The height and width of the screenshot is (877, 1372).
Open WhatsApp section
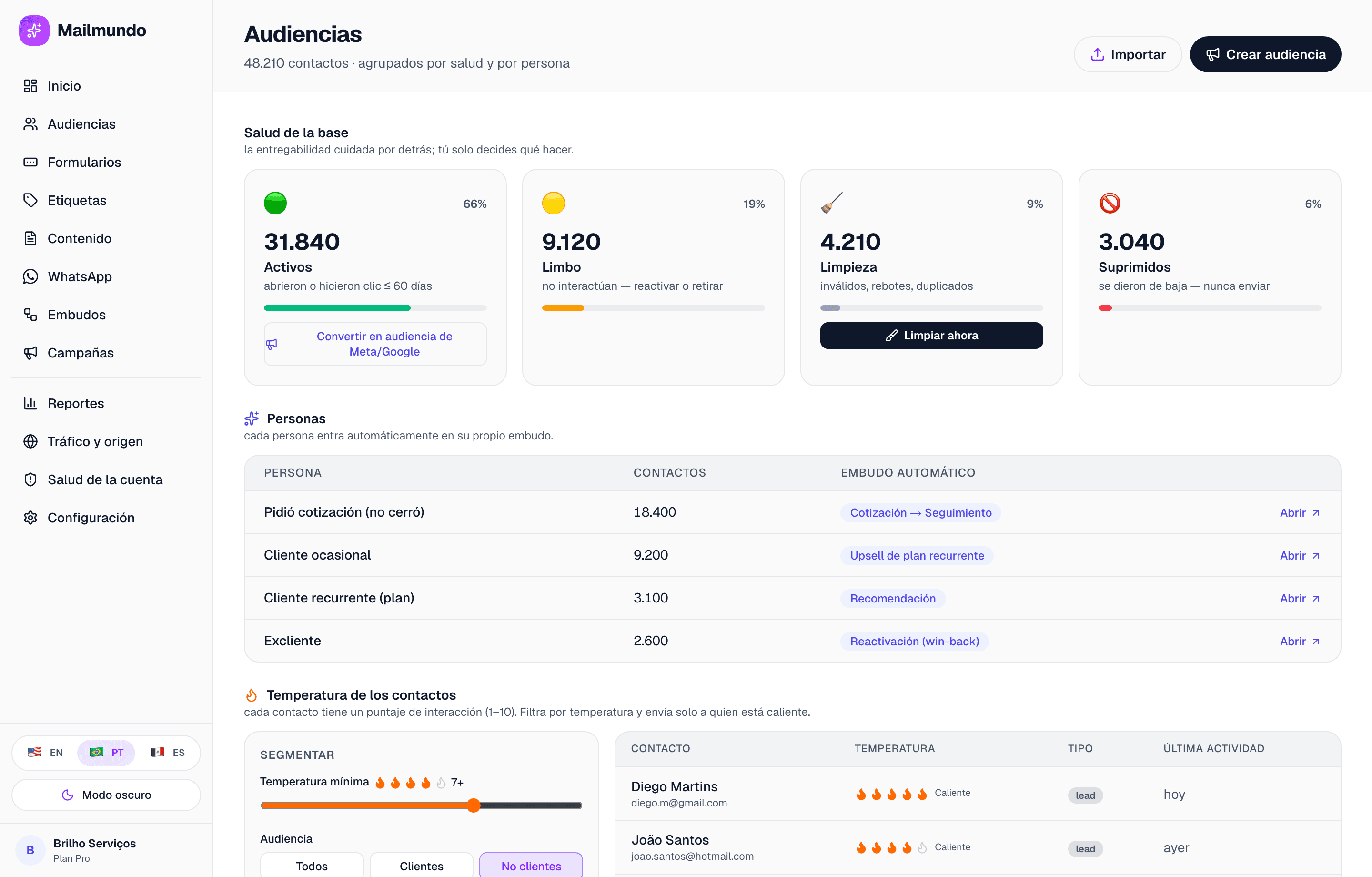[x=106, y=276]
